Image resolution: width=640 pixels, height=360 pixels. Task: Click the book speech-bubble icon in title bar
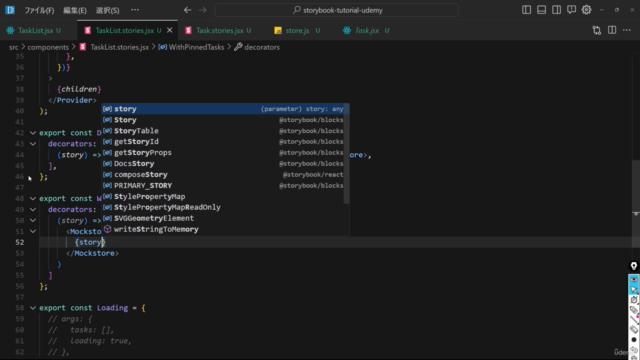click(x=571, y=10)
